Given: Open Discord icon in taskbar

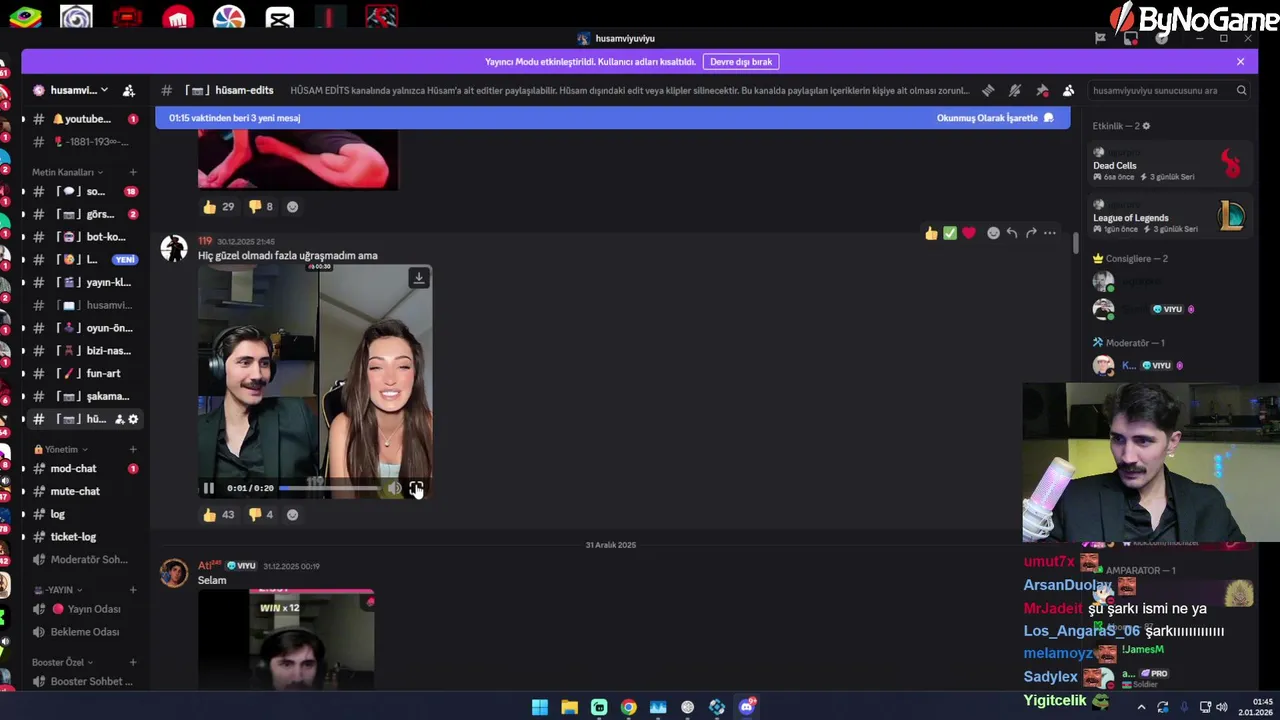Looking at the screenshot, I should (747, 707).
